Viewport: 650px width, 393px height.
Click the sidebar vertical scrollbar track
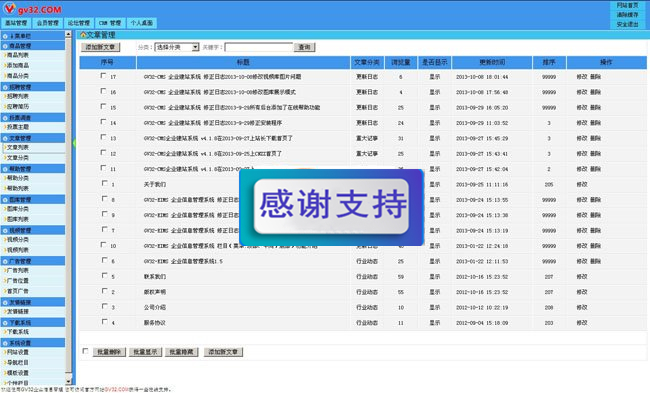[68, 207]
